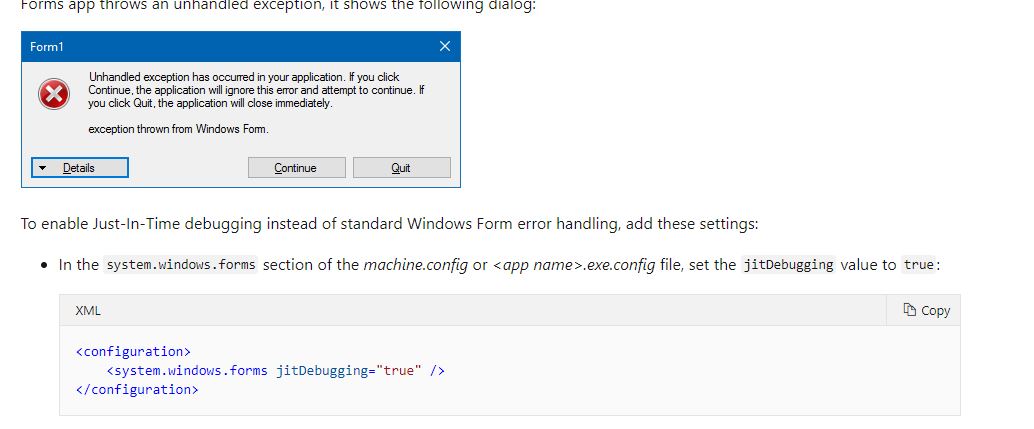Click the Form1 title bar text

click(47, 47)
